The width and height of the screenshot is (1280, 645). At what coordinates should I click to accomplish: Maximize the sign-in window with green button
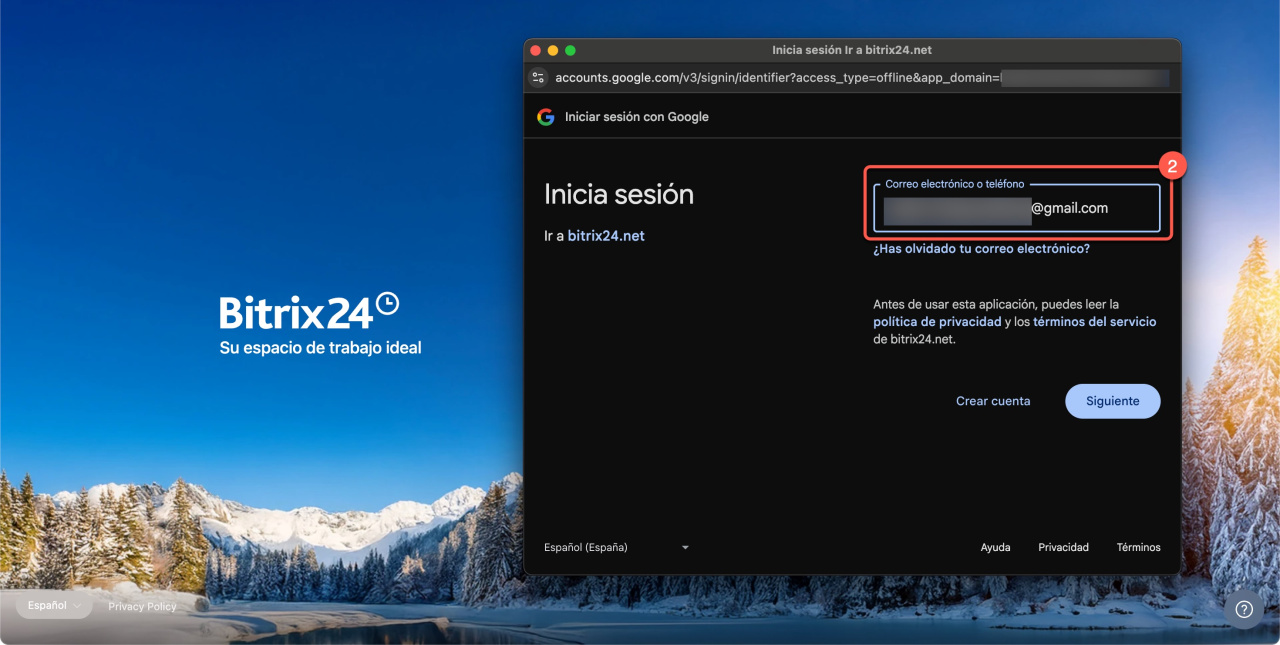[570, 50]
